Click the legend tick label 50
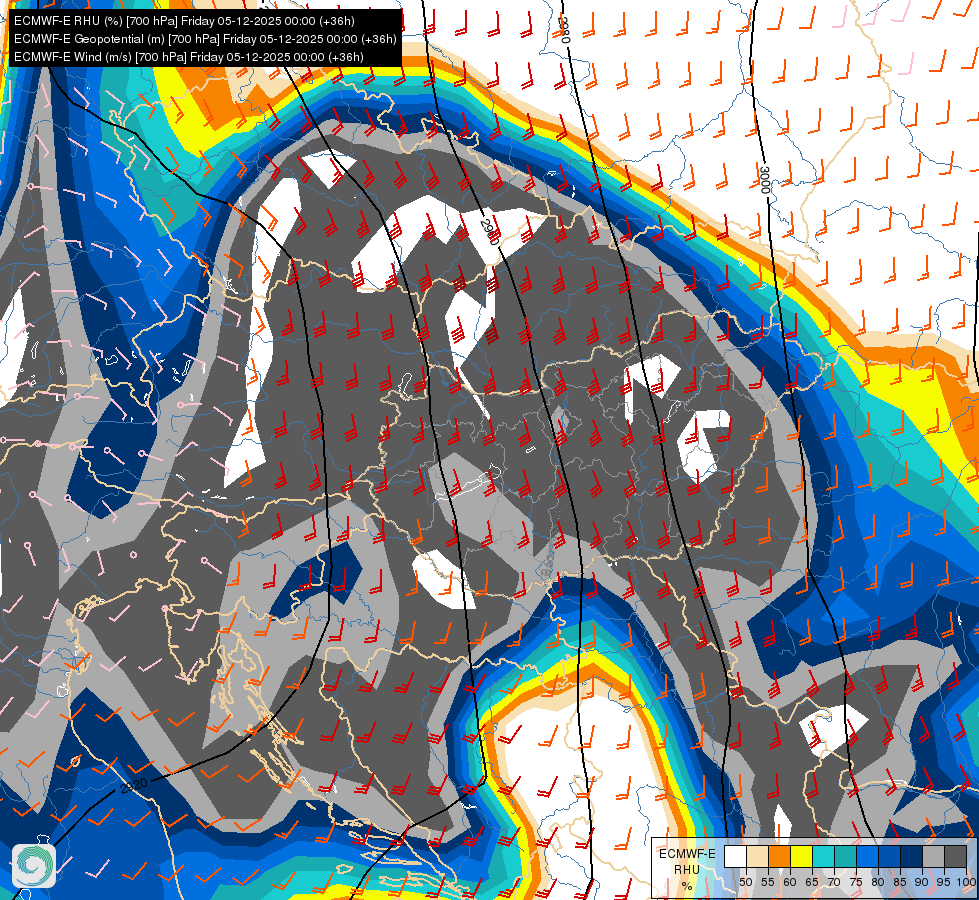 point(745,882)
